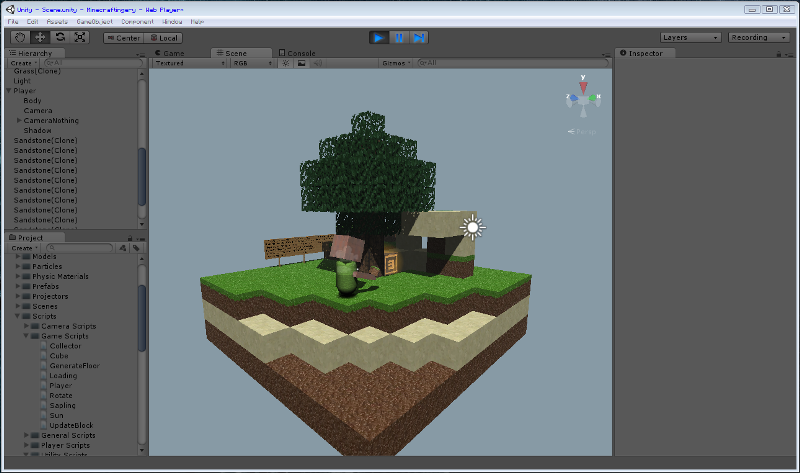
Task: Select the GenerateFloor script
Action: click(74, 366)
